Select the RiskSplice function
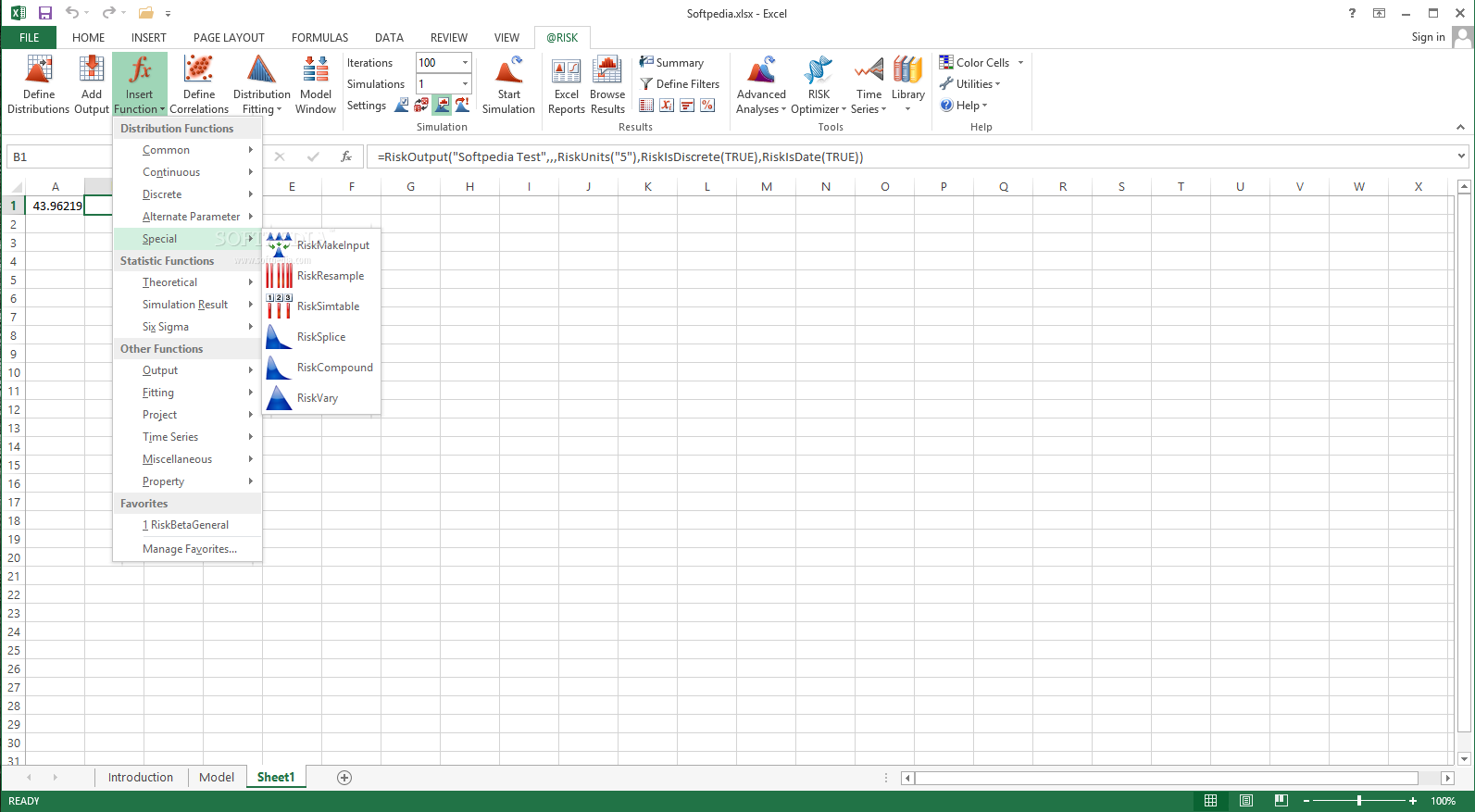 321,337
